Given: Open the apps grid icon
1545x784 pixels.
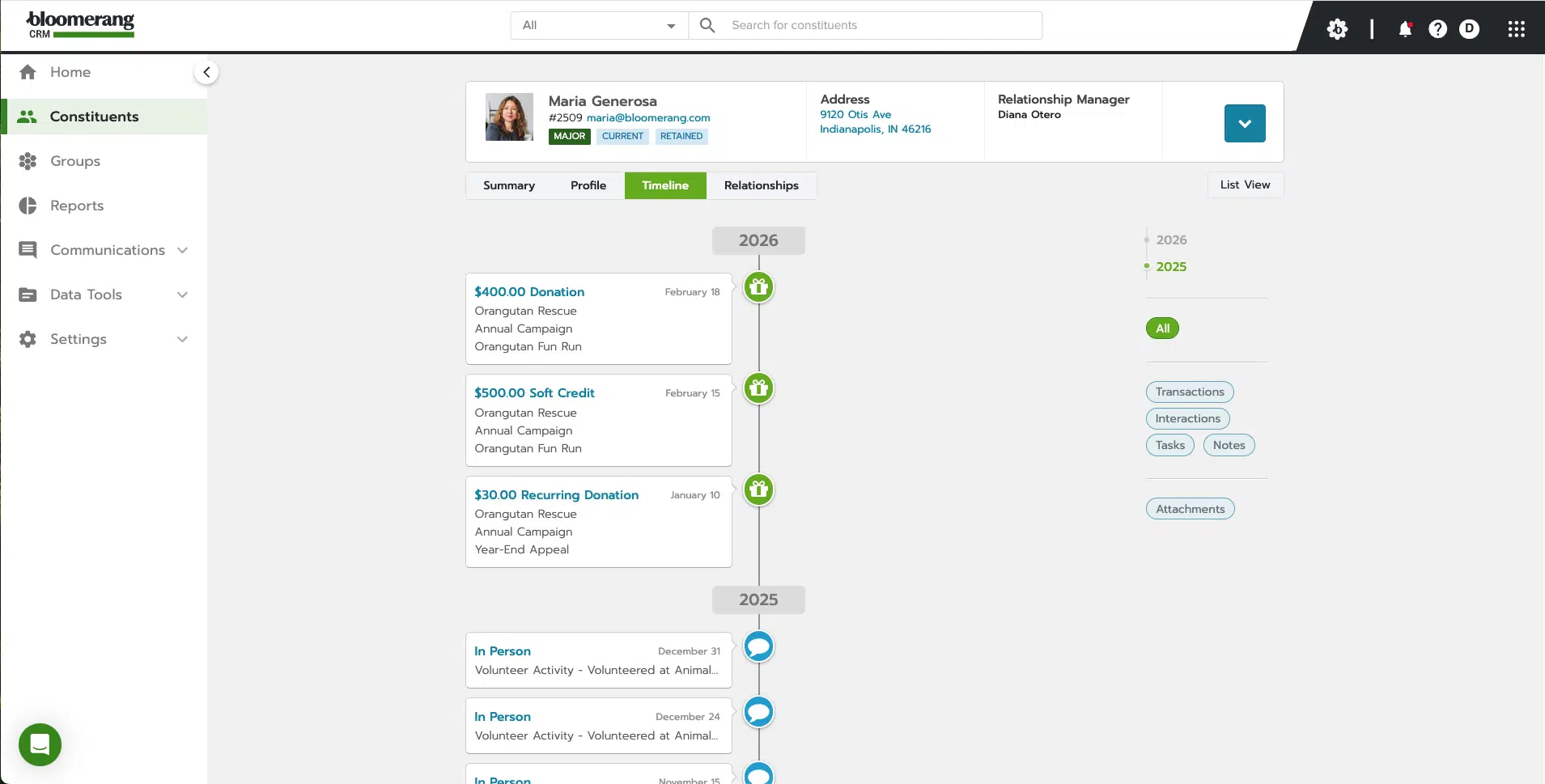Looking at the screenshot, I should 1517,28.
